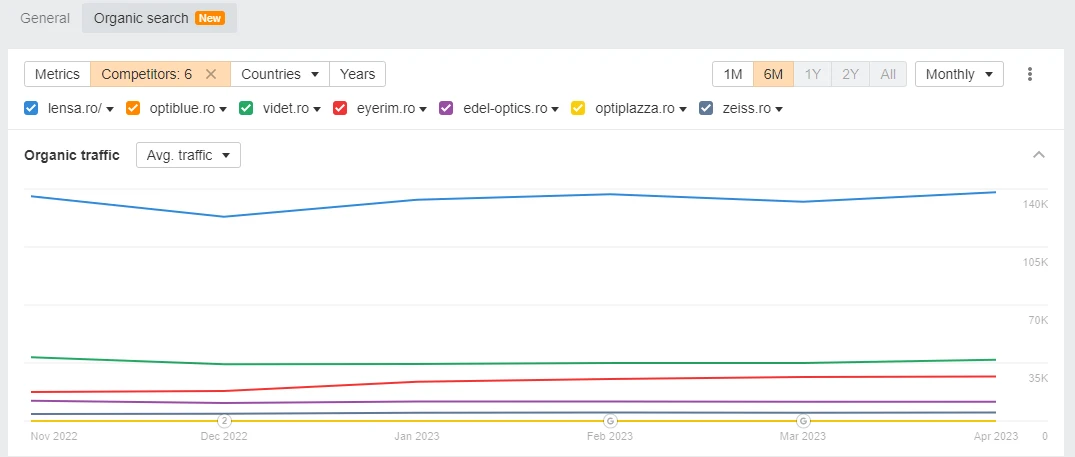Click the Apr 2023 axis label

click(x=995, y=436)
